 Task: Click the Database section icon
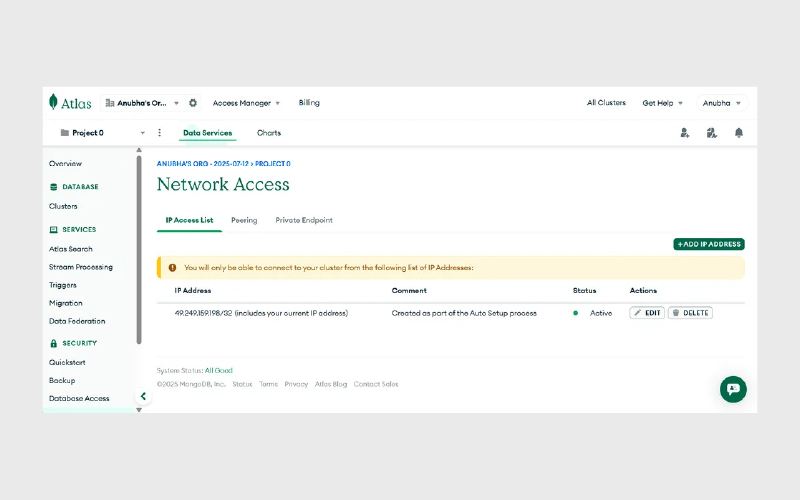tap(54, 187)
